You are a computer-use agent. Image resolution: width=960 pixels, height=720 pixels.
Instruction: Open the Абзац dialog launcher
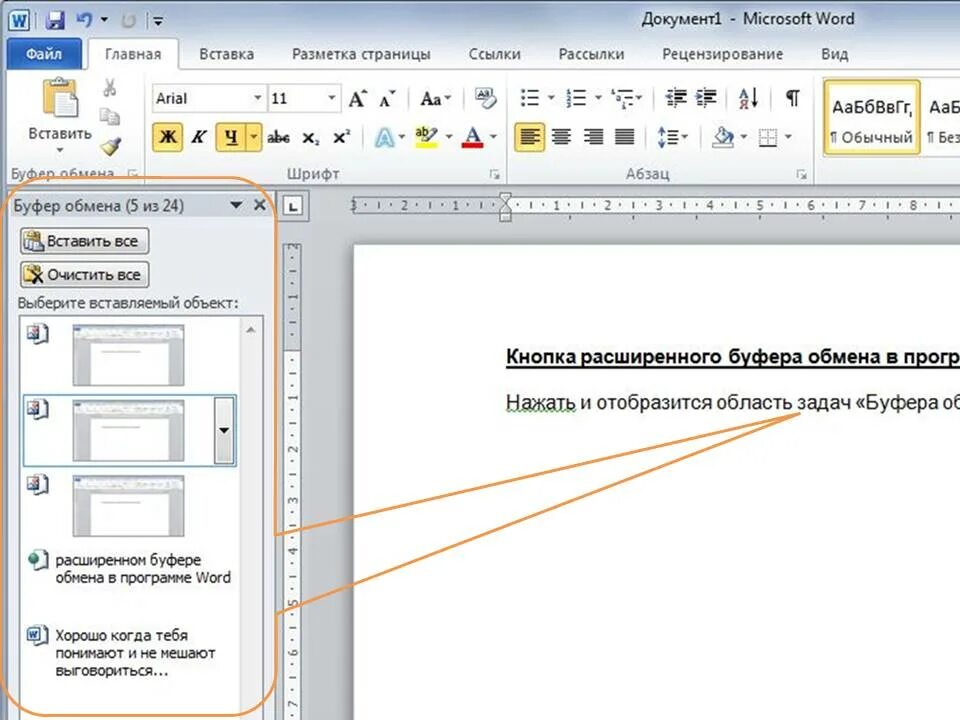[x=801, y=175]
